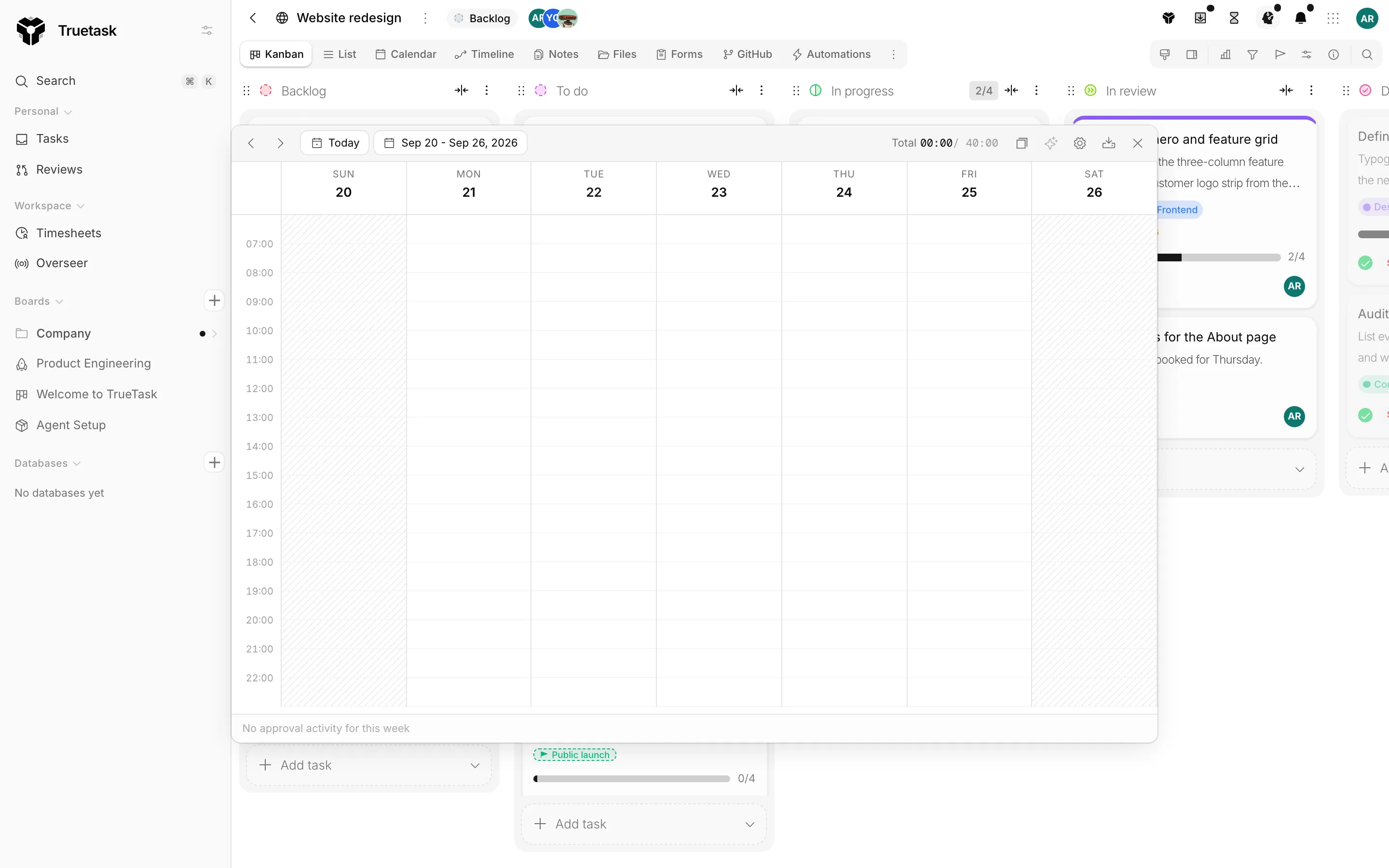The width and height of the screenshot is (1389, 868).
Task: Open the GitHub tab
Action: pos(747,54)
